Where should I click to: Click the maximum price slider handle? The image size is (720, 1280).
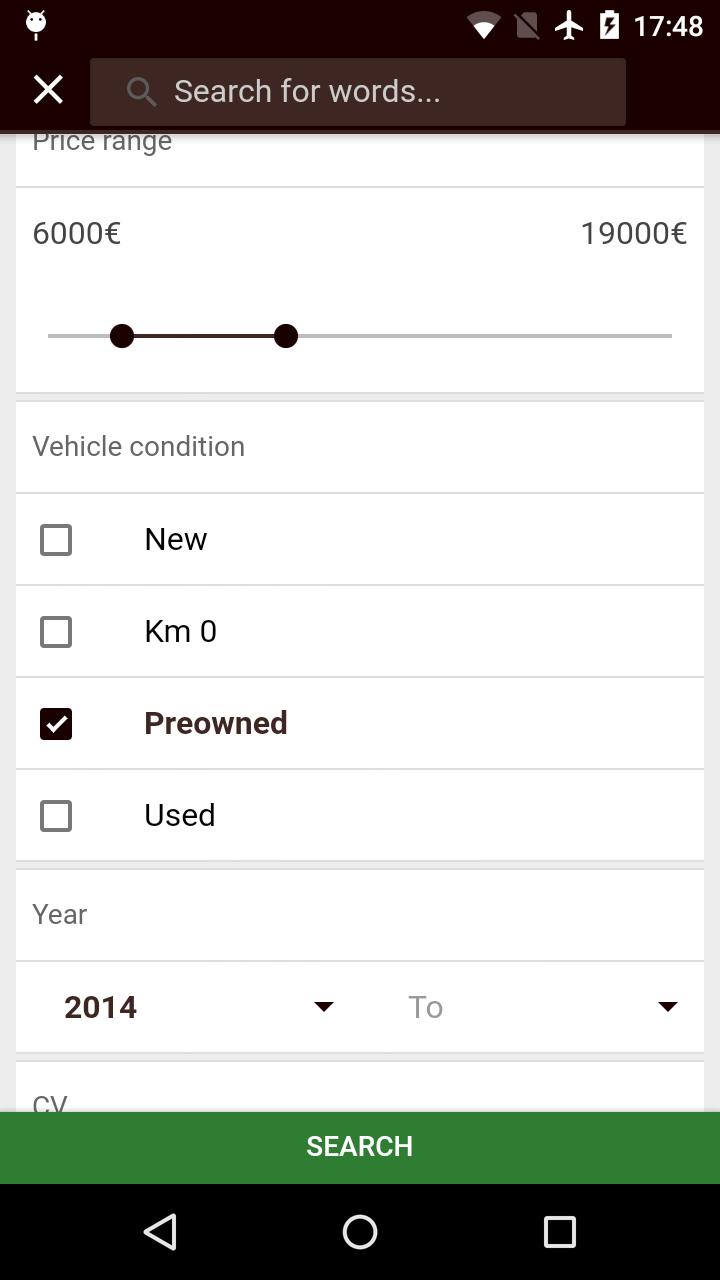click(x=286, y=336)
